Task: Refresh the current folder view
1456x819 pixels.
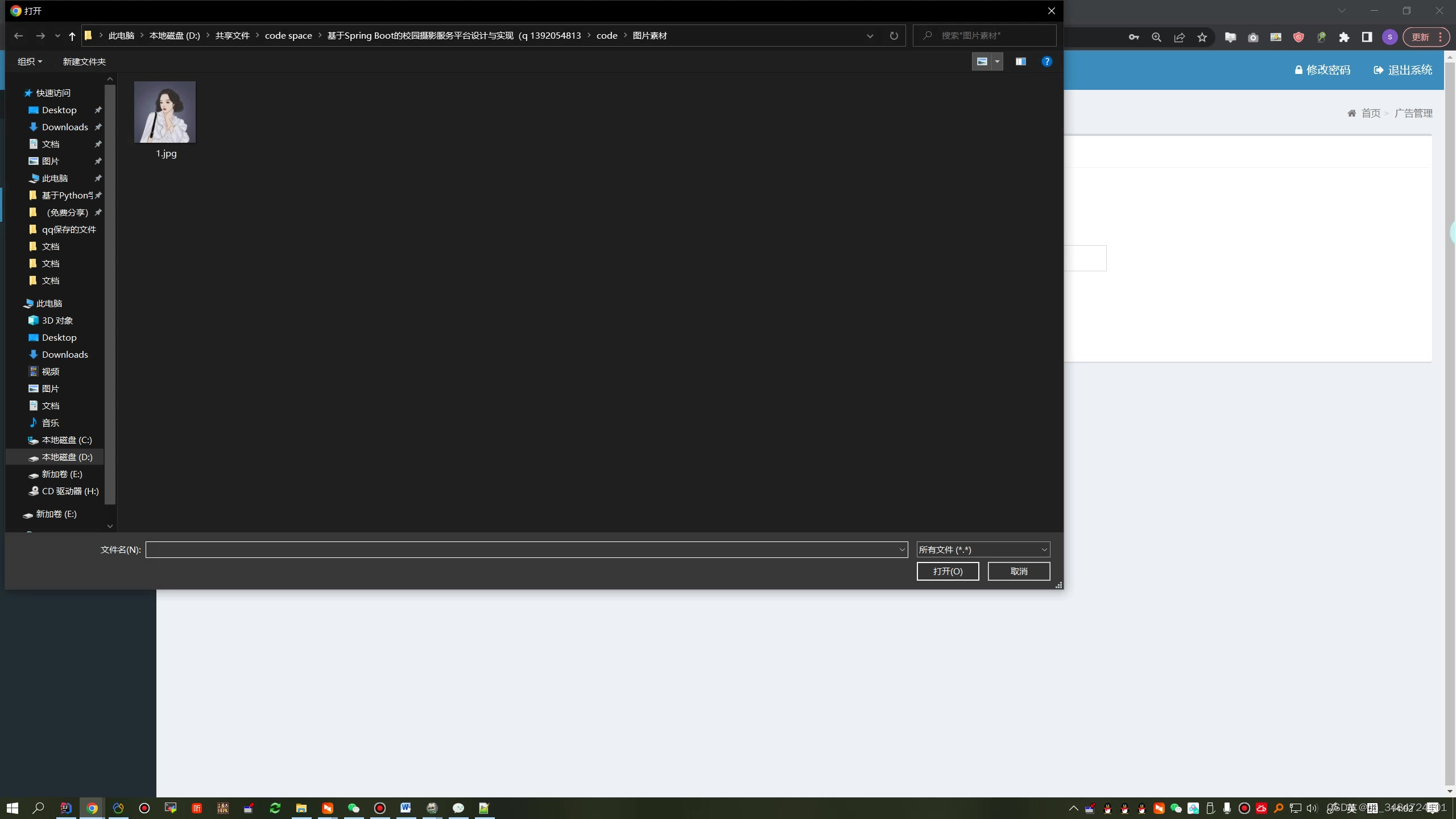Action: (894, 36)
